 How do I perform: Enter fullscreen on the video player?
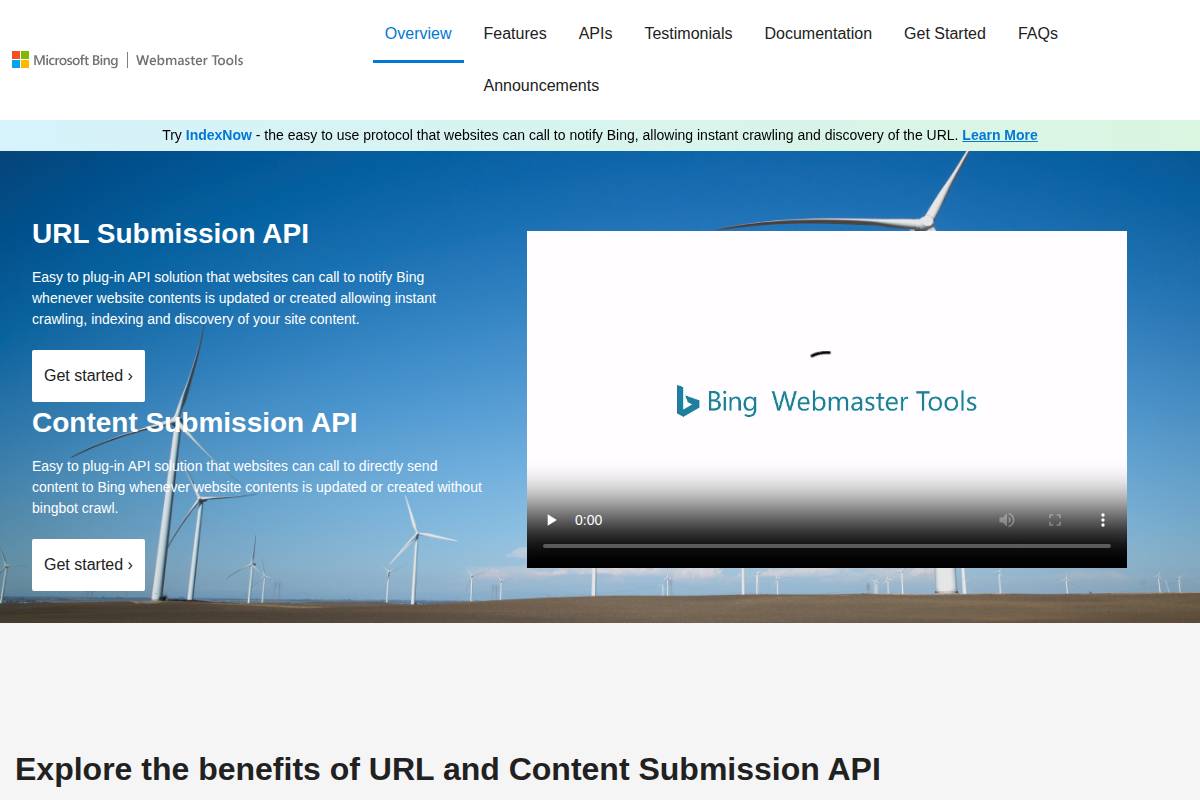tap(1054, 520)
